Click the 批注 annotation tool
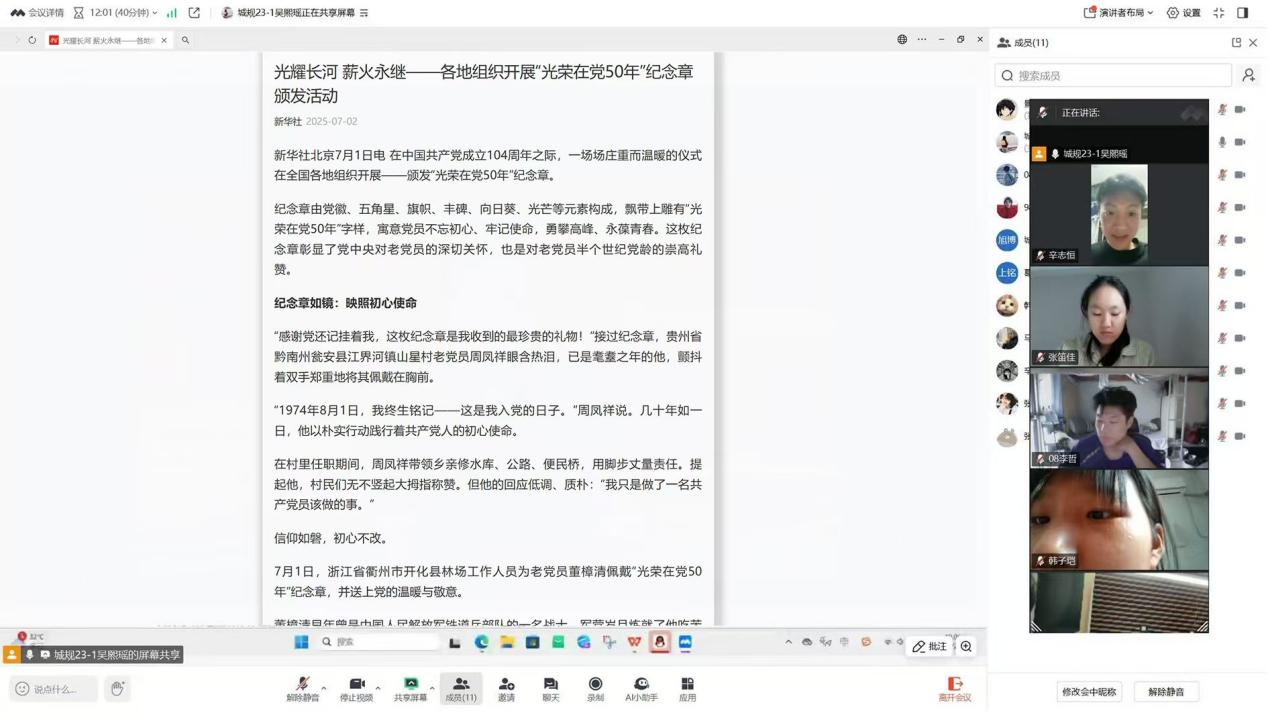 pyautogui.click(x=929, y=647)
